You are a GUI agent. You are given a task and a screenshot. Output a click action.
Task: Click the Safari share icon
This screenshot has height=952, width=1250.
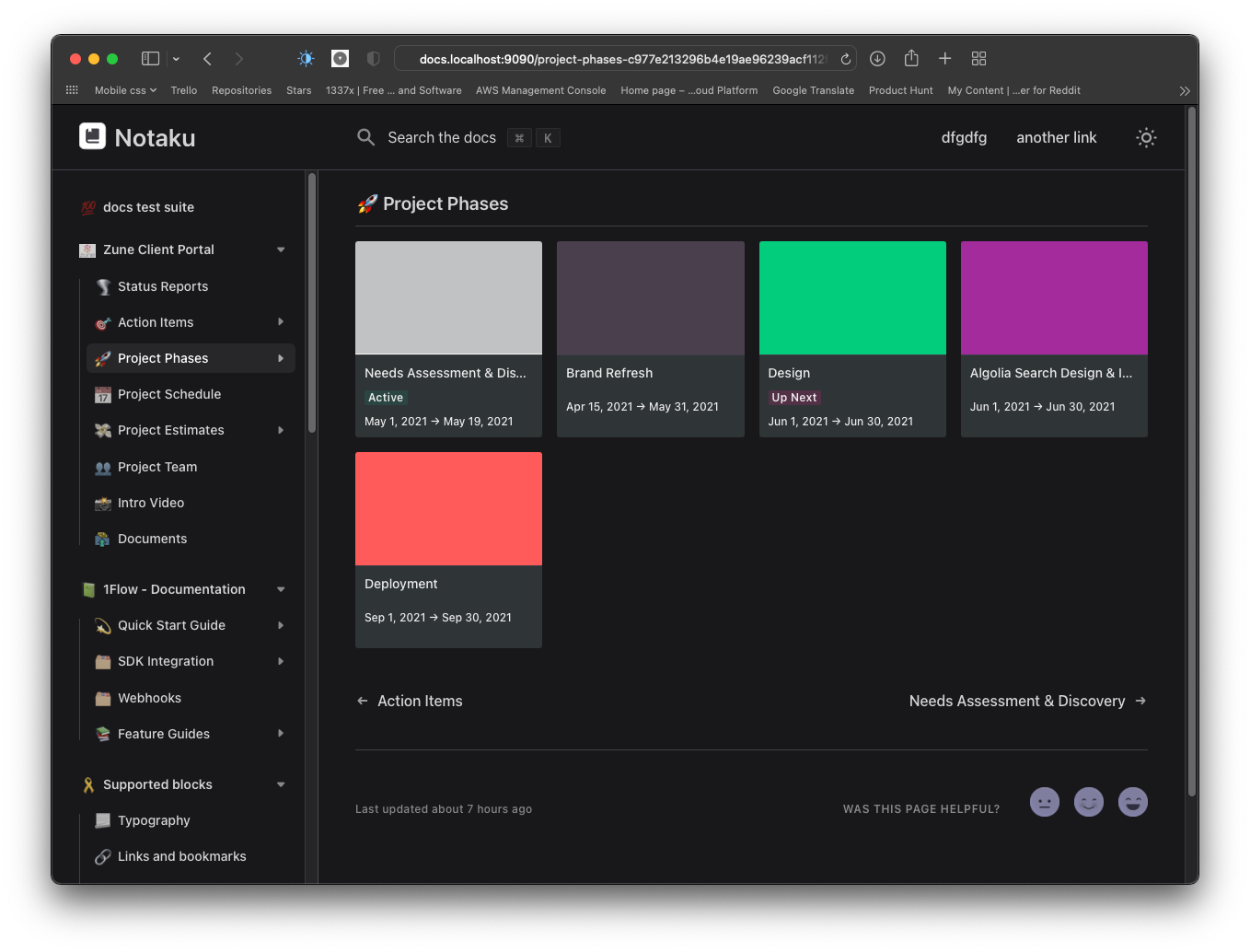pyautogui.click(x=911, y=58)
